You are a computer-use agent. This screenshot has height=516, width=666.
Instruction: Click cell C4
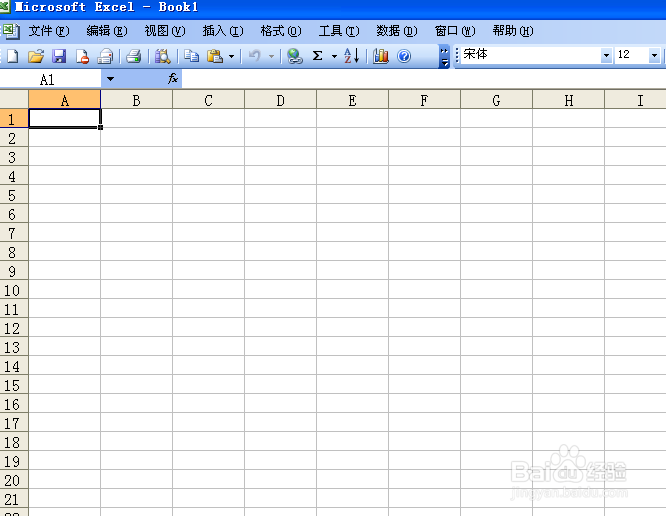coord(208,175)
